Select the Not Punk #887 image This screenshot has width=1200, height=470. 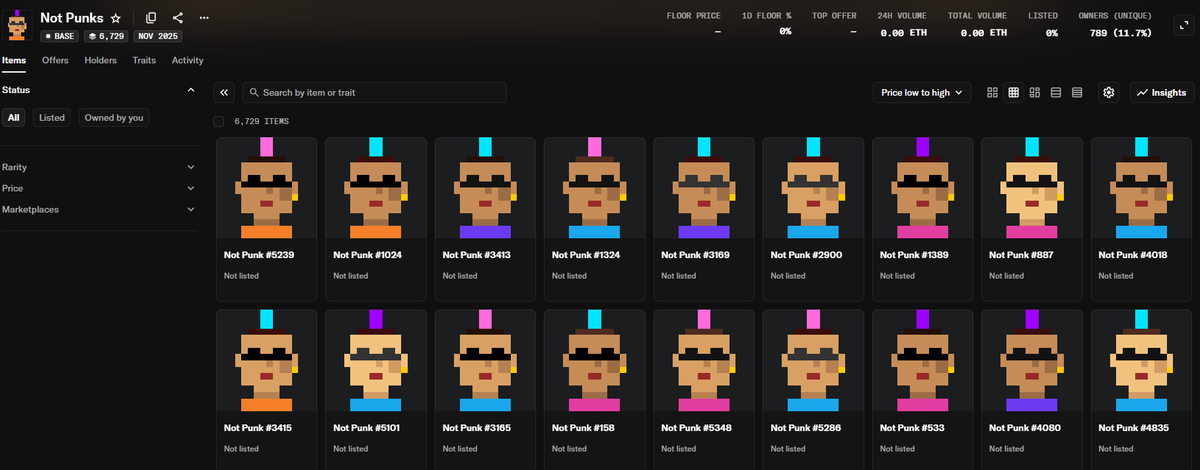click(x=1031, y=188)
